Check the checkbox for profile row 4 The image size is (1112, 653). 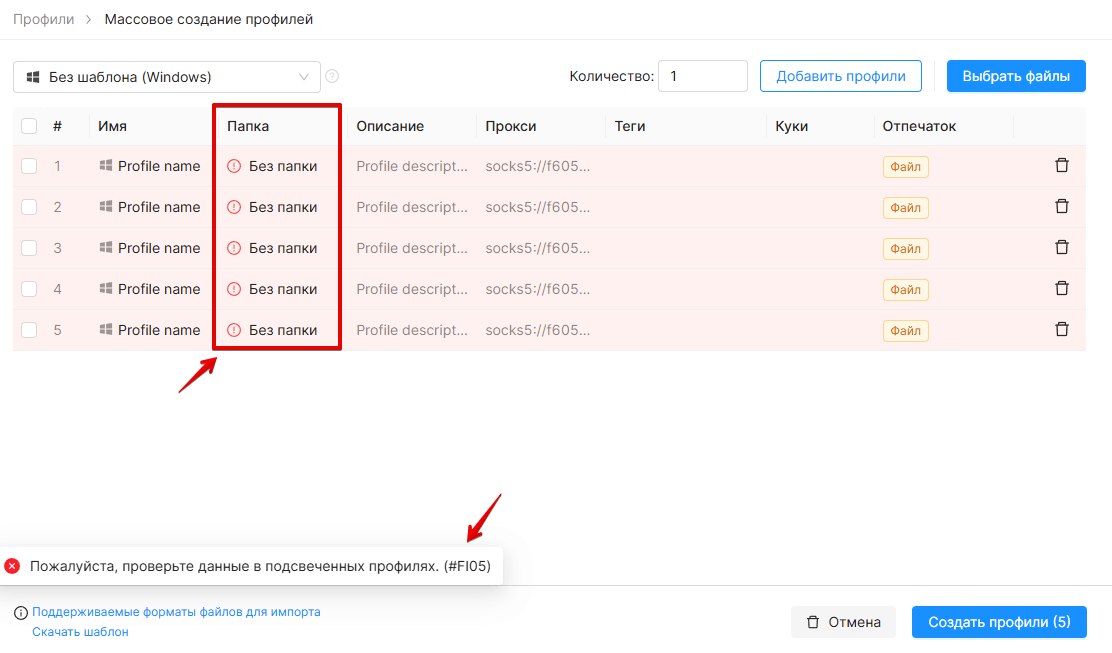[x=29, y=289]
